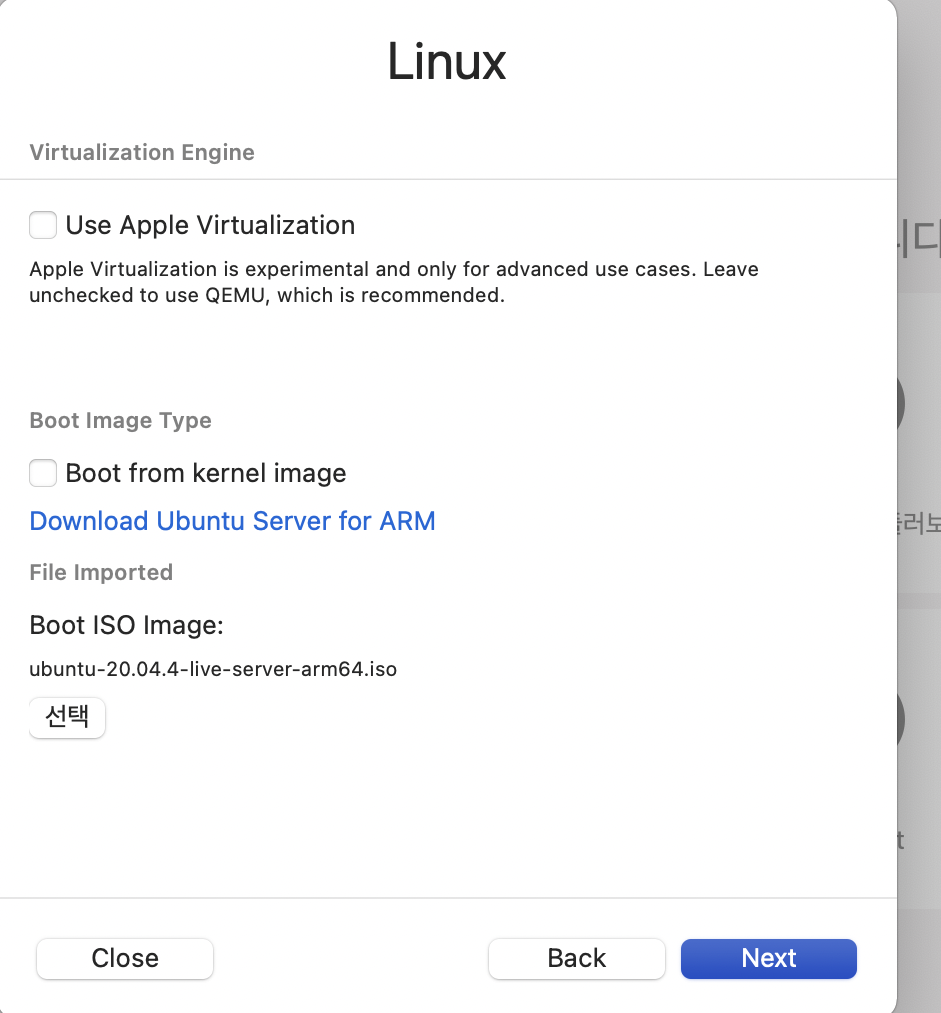Return with the Back button

577,958
